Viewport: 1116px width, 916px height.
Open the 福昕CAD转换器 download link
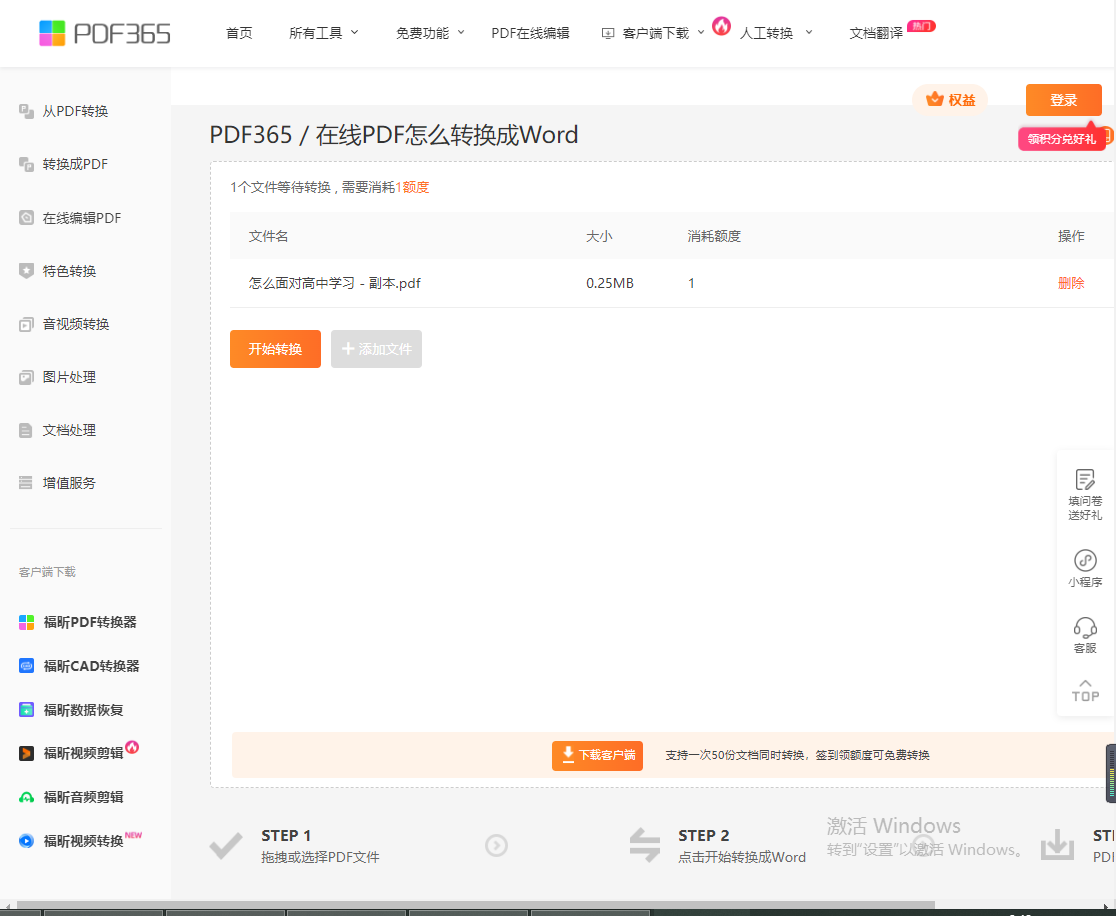pos(91,666)
